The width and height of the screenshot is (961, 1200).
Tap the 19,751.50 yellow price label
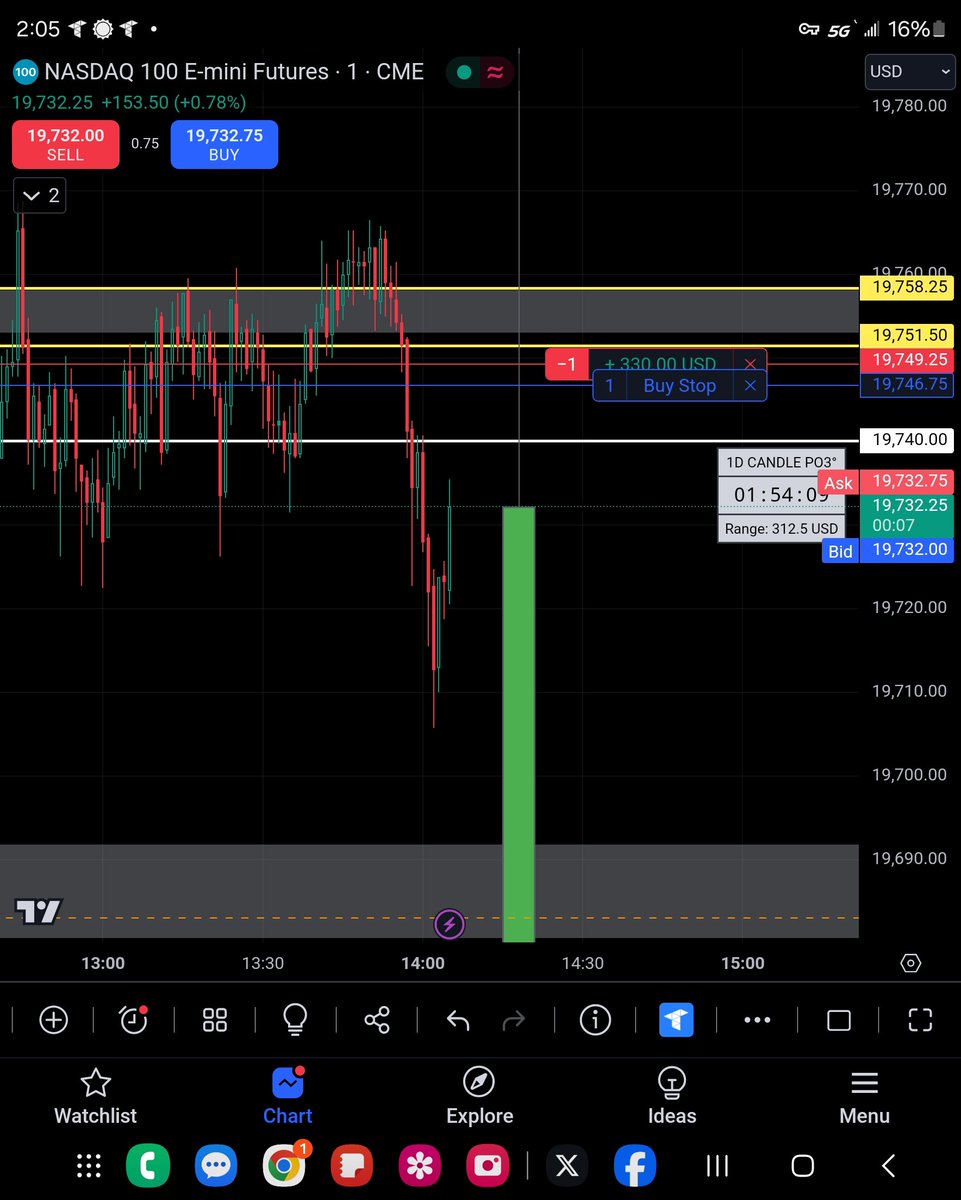908,336
